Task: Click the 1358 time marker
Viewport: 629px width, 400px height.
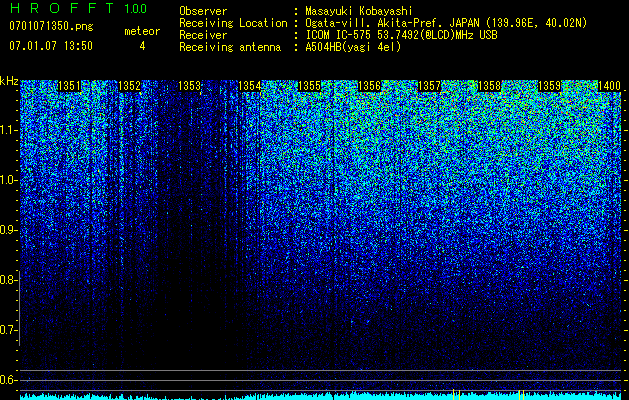Action: pos(489,86)
